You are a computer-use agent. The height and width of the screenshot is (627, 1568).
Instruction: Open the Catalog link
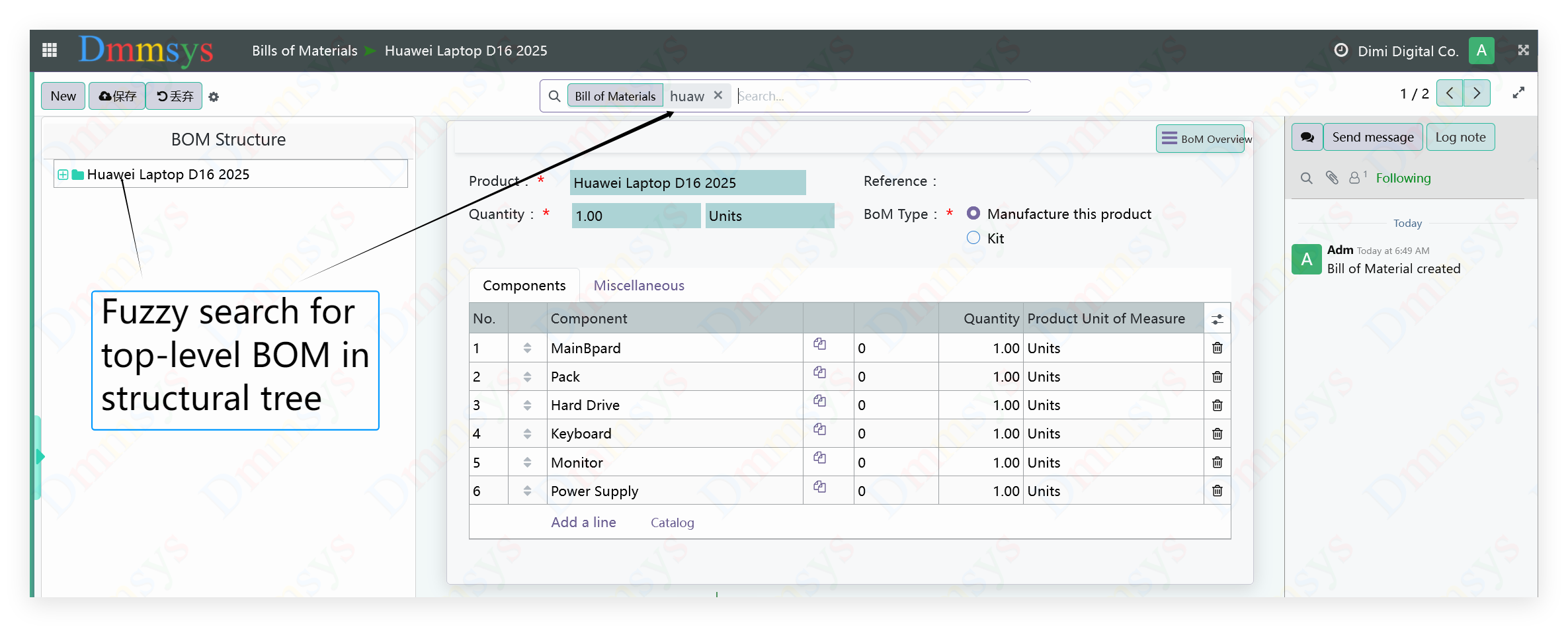click(673, 522)
